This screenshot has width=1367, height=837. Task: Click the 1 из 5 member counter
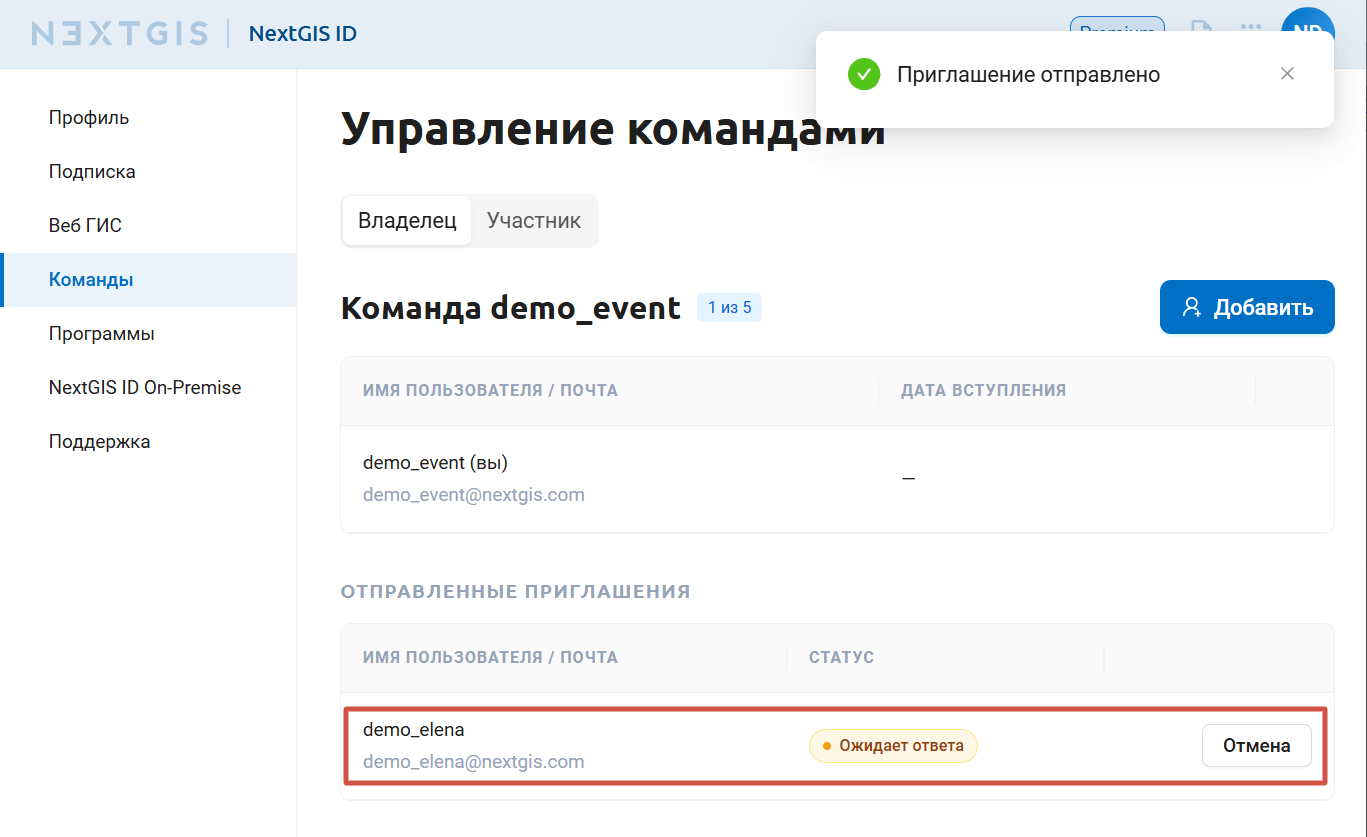click(729, 308)
